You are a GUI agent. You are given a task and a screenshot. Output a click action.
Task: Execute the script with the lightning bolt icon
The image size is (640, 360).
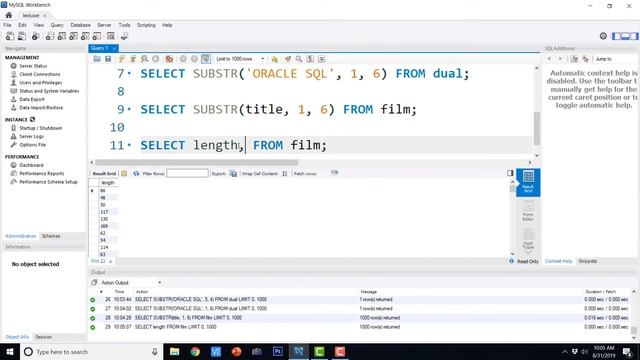tap(122, 59)
